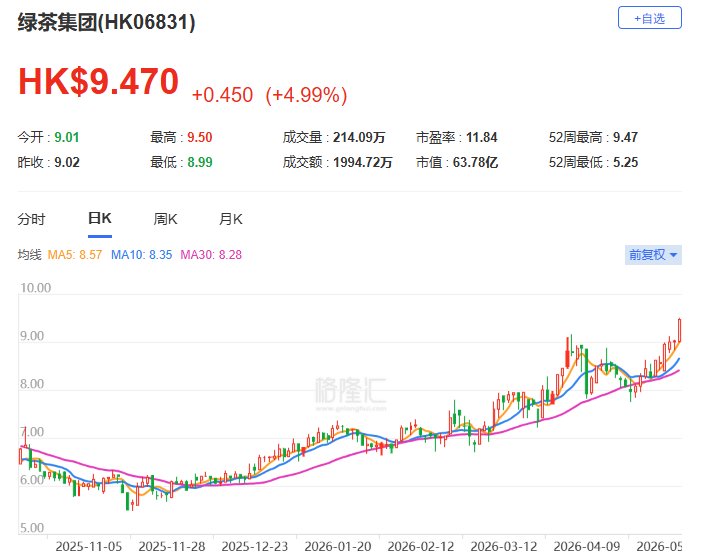This screenshot has height=558, width=704.
Task: Click the 9.00 price axis label
Action: (x=32, y=336)
